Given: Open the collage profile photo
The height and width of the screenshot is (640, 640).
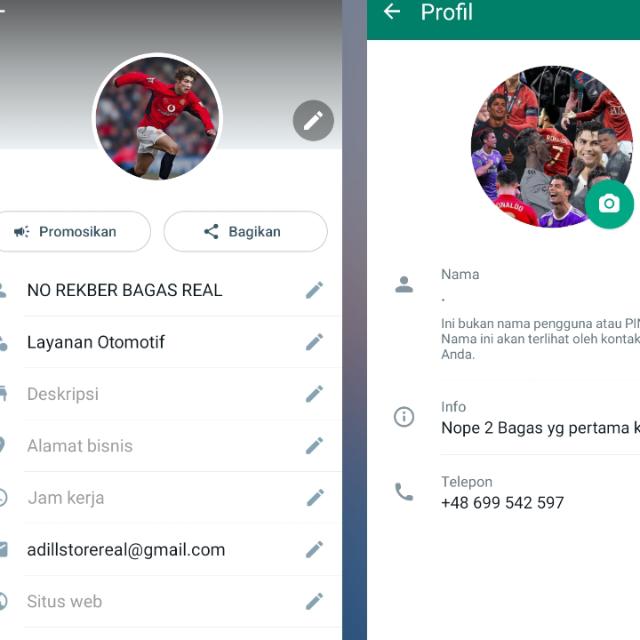Looking at the screenshot, I should [552, 147].
